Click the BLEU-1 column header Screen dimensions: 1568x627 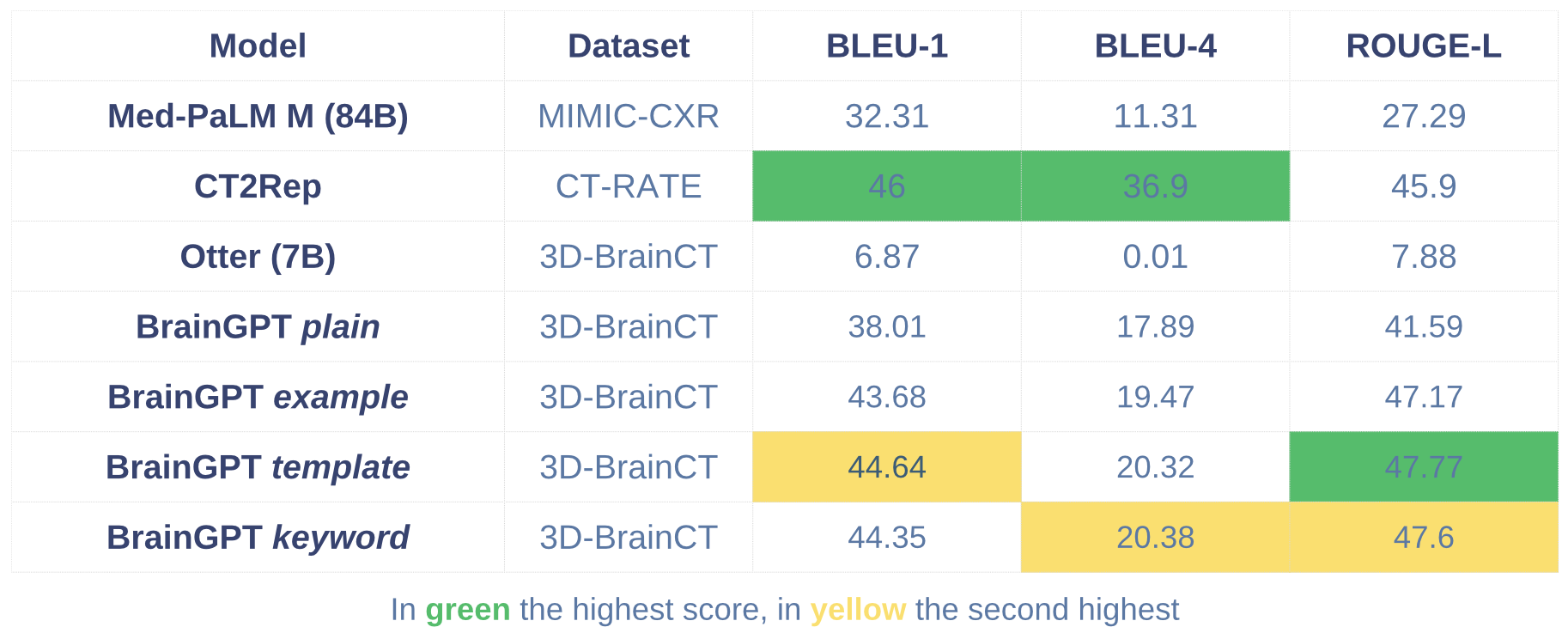click(887, 46)
